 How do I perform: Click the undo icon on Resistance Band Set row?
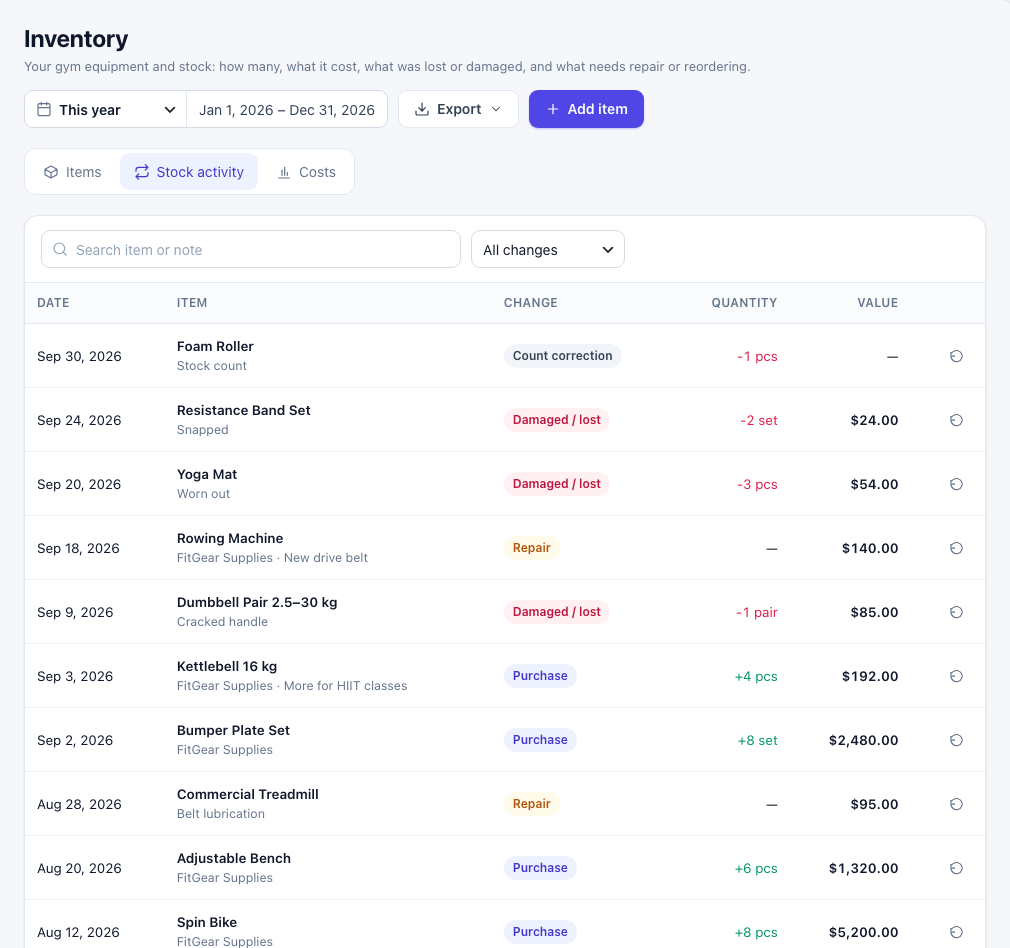pyautogui.click(x=956, y=420)
